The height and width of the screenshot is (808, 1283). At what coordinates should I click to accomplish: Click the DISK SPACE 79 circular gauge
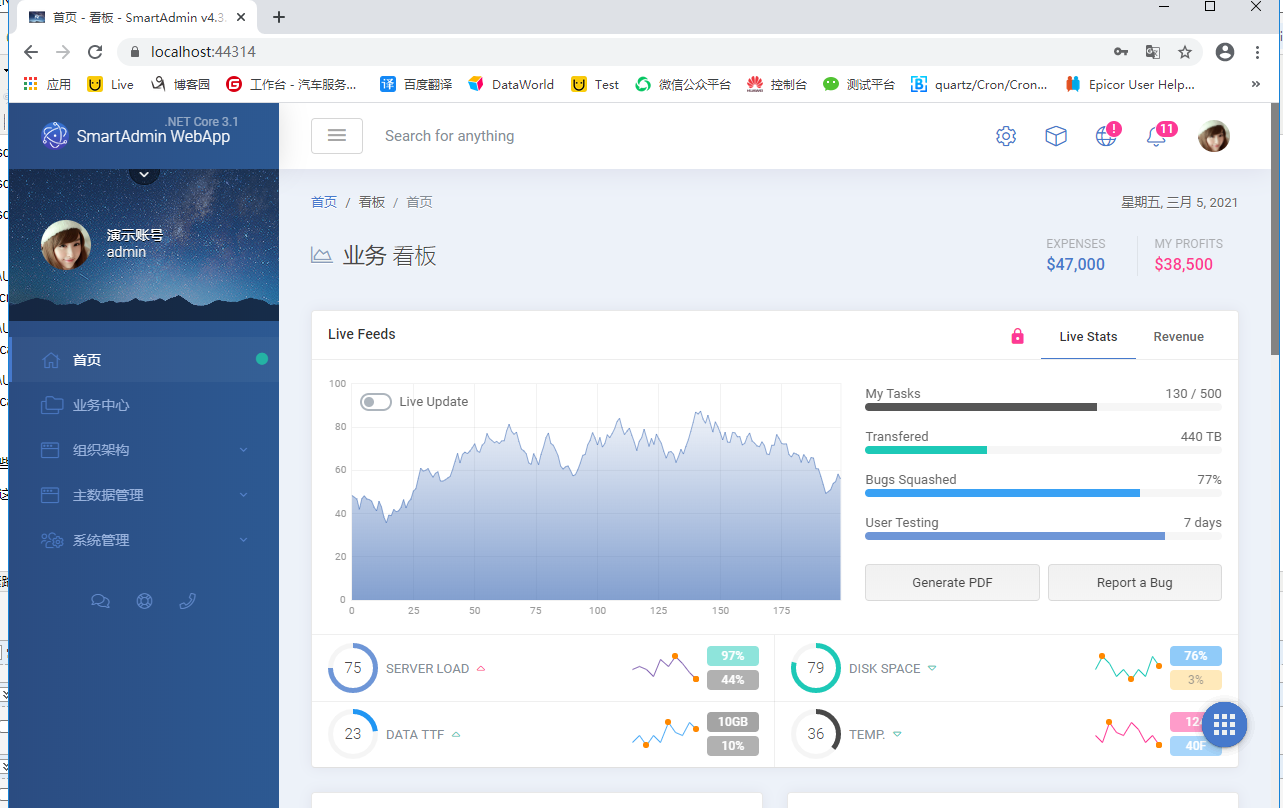816,668
